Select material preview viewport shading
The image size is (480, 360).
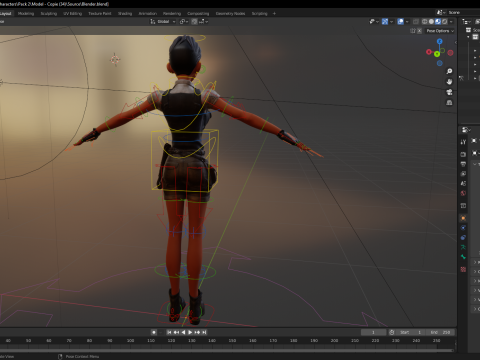click(x=438, y=22)
